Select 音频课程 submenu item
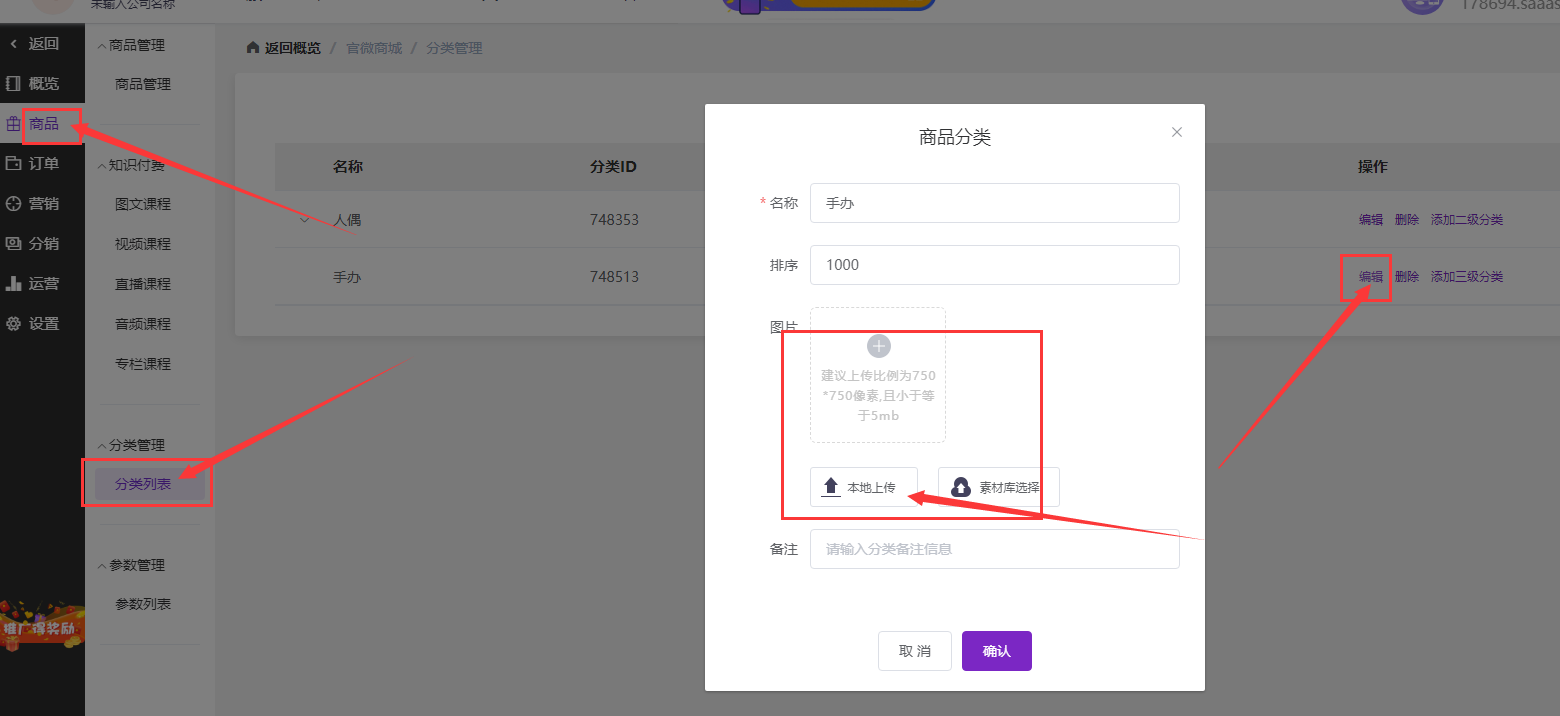 click(x=143, y=324)
